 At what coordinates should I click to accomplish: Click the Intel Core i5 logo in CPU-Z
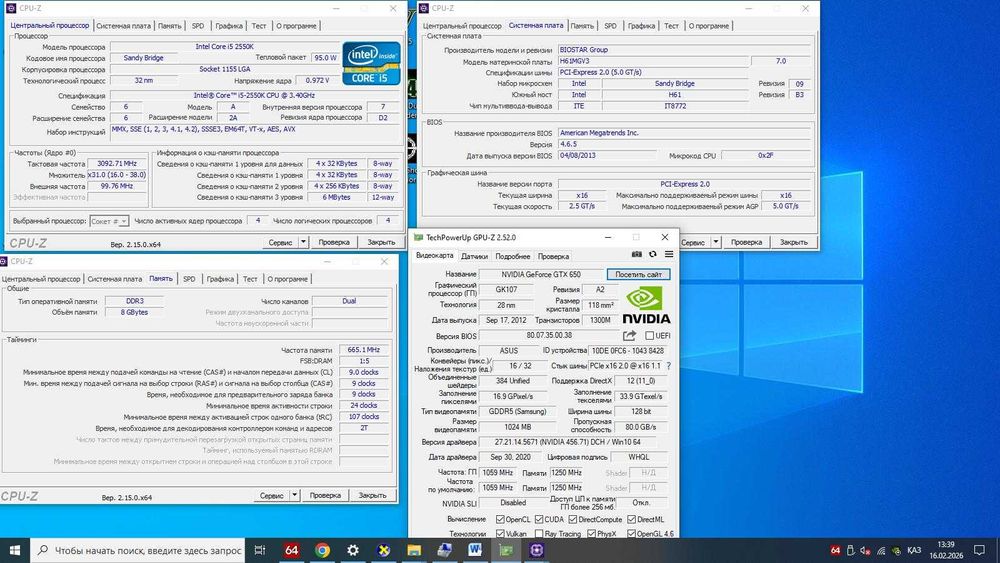[x=371, y=63]
